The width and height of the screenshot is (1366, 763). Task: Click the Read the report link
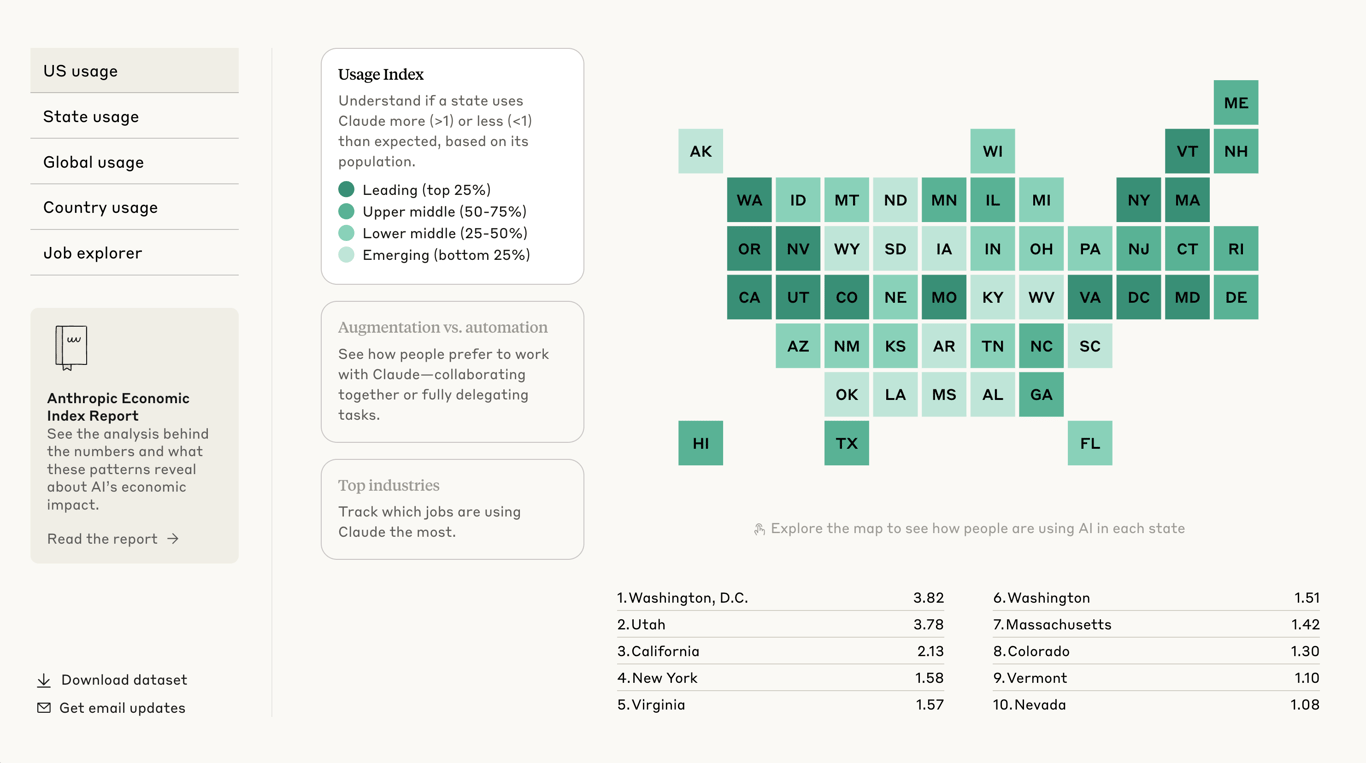[x=113, y=539]
